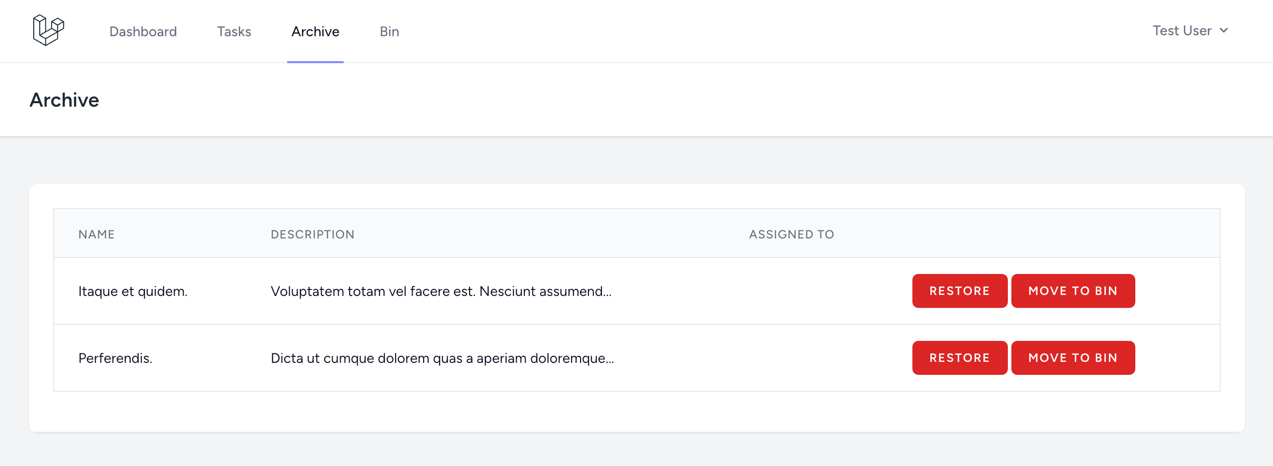Click the description starting 'Voluptatem totam vel'
The height and width of the screenshot is (466, 1273).
point(441,292)
